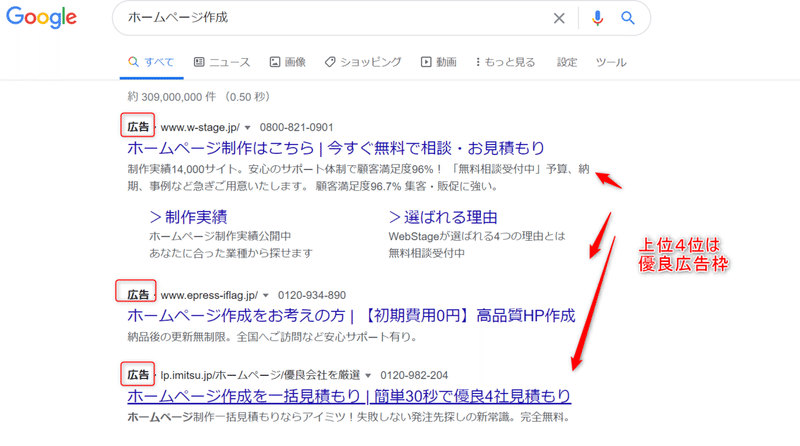
Task: Open the 制作実績 sitelink
Action: click(188, 217)
